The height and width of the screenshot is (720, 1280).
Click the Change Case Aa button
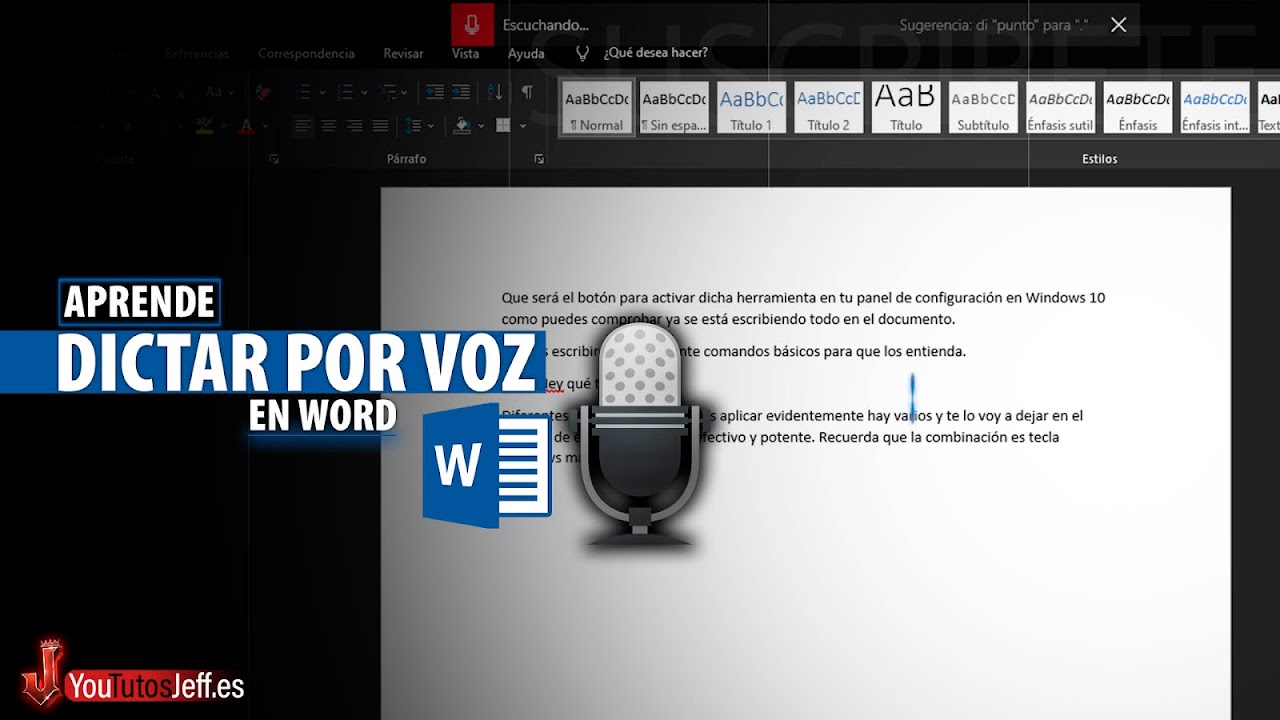click(x=214, y=92)
